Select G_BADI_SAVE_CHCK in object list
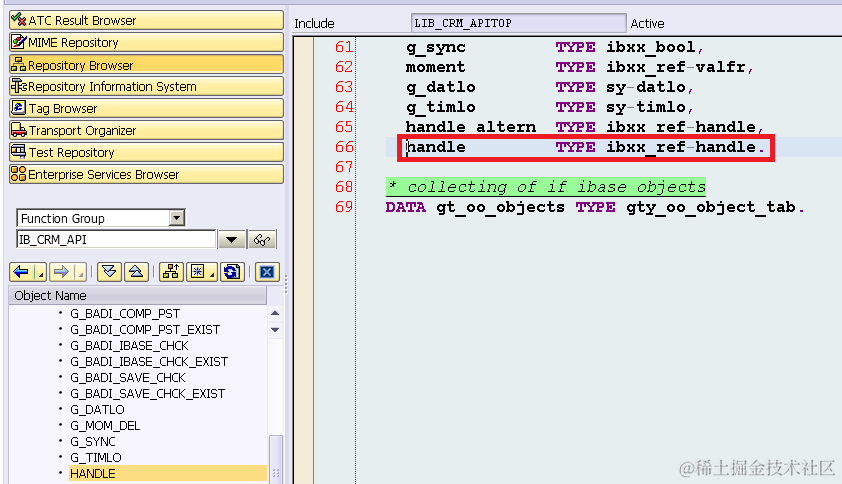Image resolution: width=842 pixels, height=484 pixels. [128, 378]
